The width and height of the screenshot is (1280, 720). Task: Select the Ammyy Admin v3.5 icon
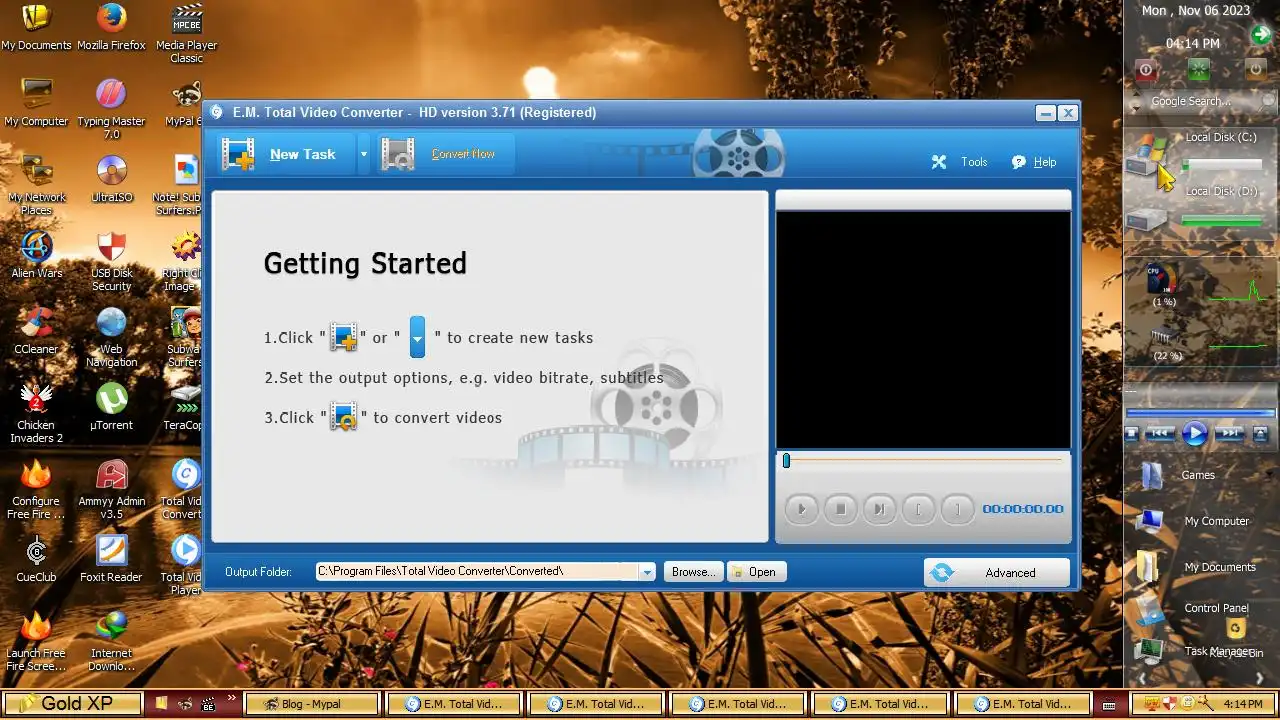[x=111, y=489]
